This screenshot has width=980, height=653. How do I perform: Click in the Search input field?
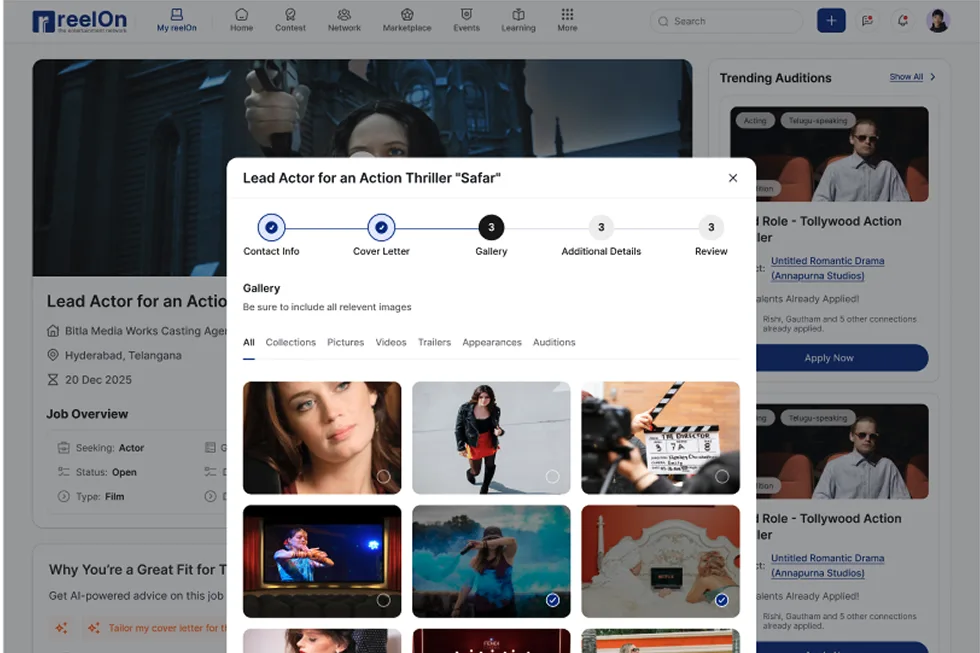[x=730, y=21]
